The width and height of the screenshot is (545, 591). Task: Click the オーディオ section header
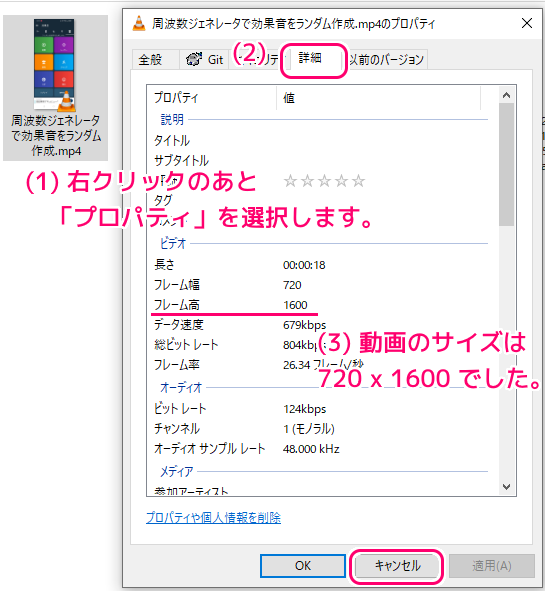coord(181,387)
